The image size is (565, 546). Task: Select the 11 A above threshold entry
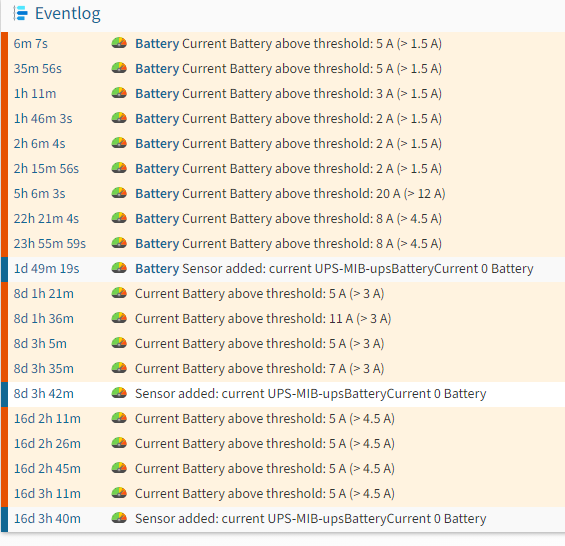pyautogui.click(x=283, y=319)
